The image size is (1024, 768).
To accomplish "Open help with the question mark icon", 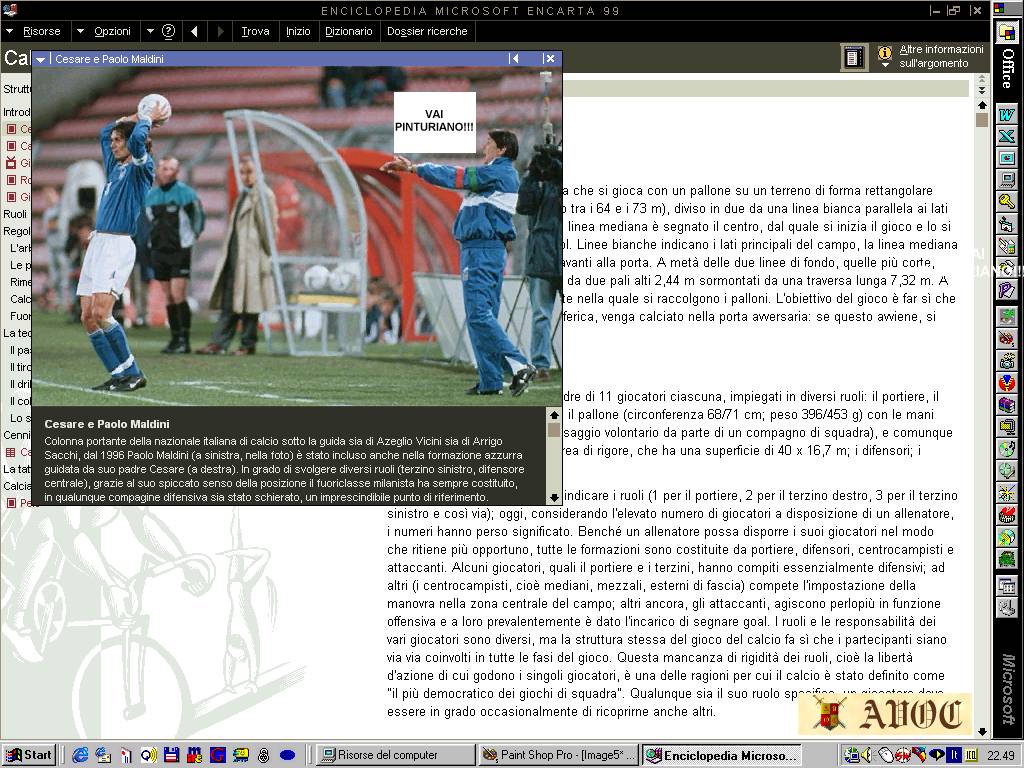I will point(168,31).
